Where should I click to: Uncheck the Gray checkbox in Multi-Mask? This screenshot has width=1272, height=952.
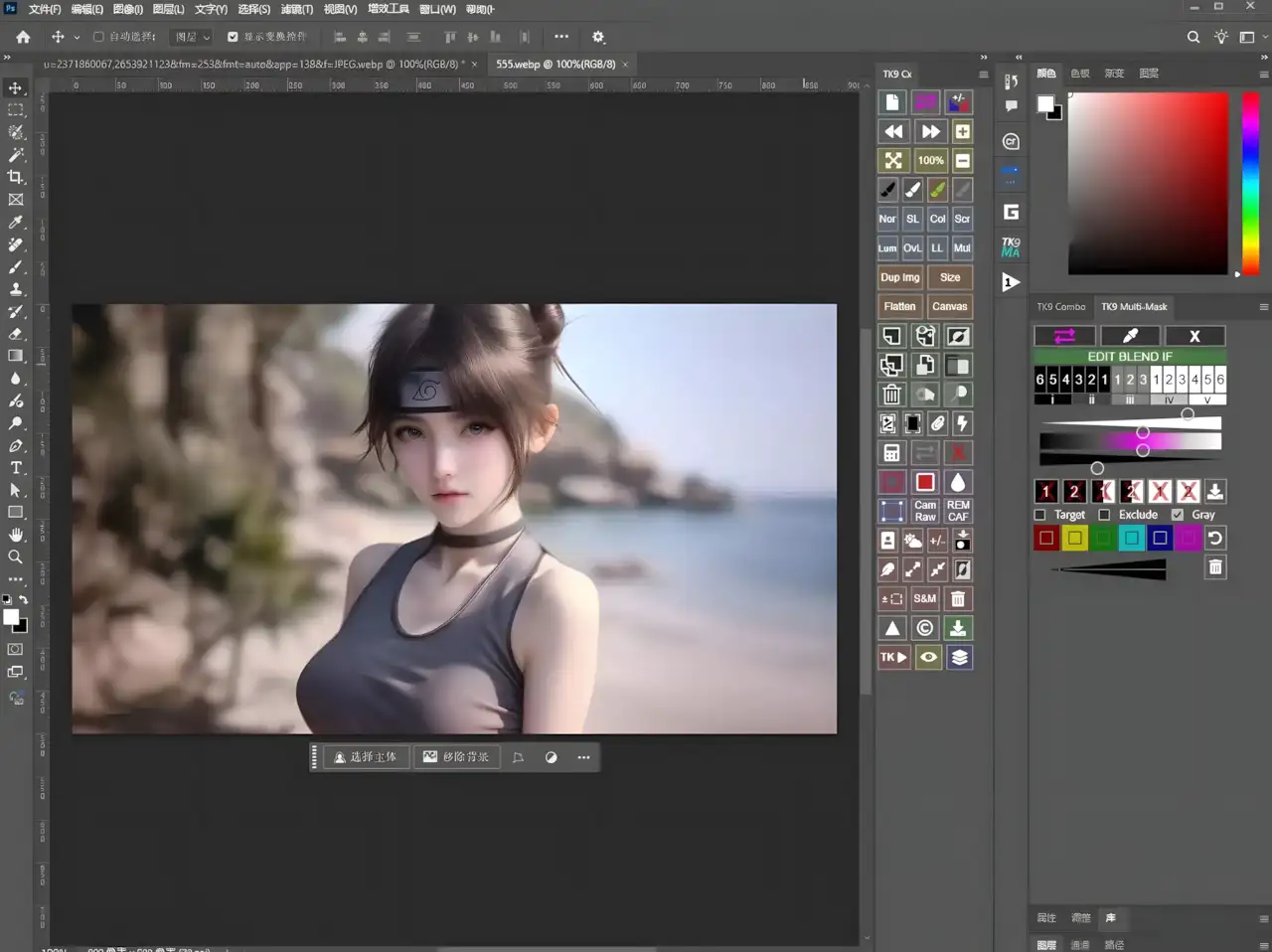coord(1178,515)
